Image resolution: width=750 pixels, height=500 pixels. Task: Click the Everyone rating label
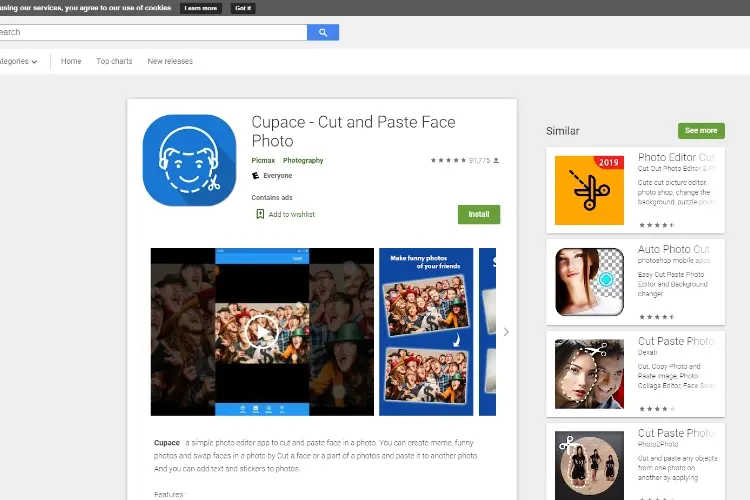coord(277,176)
